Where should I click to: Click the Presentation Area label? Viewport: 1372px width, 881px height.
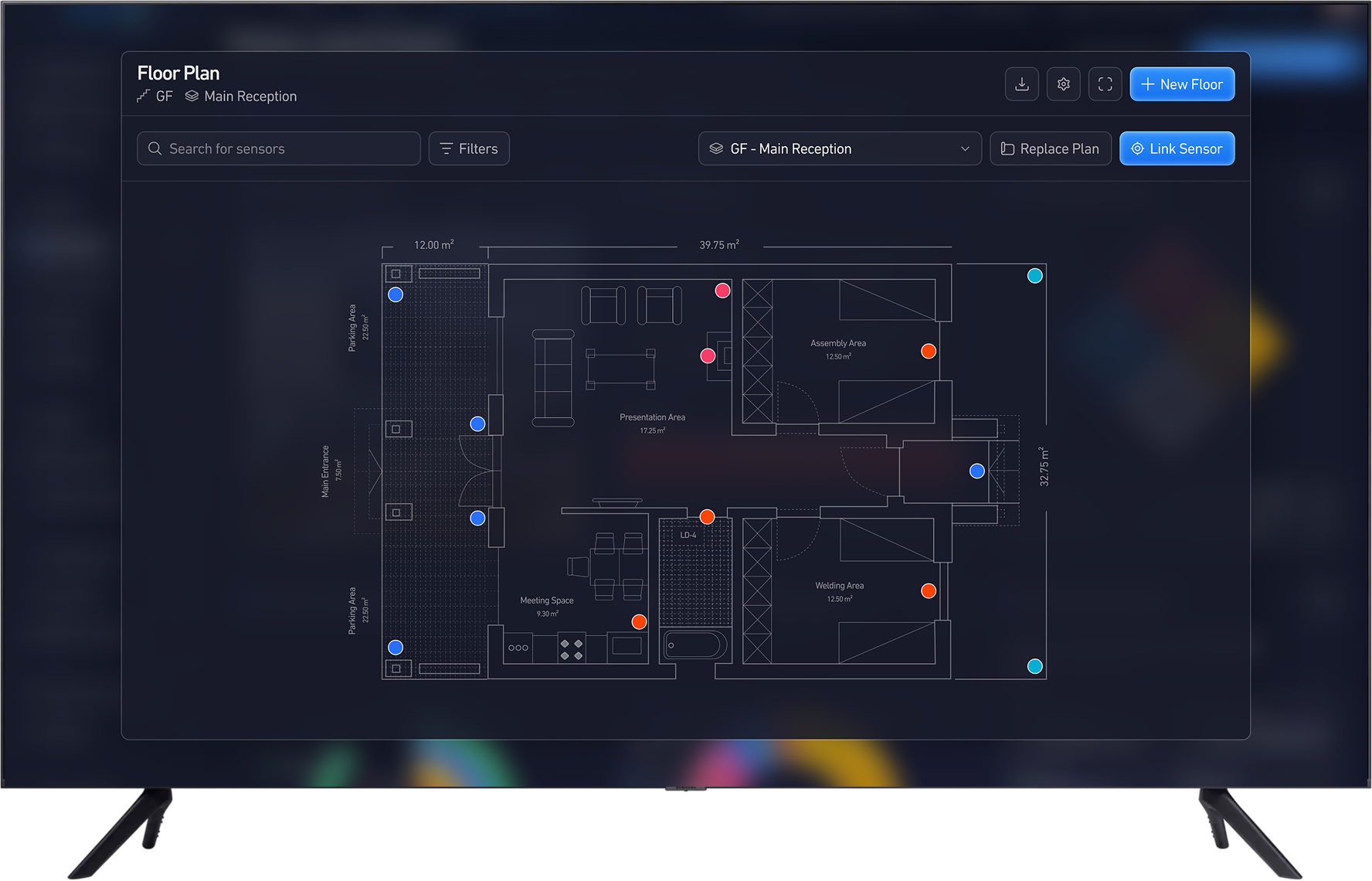point(652,417)
